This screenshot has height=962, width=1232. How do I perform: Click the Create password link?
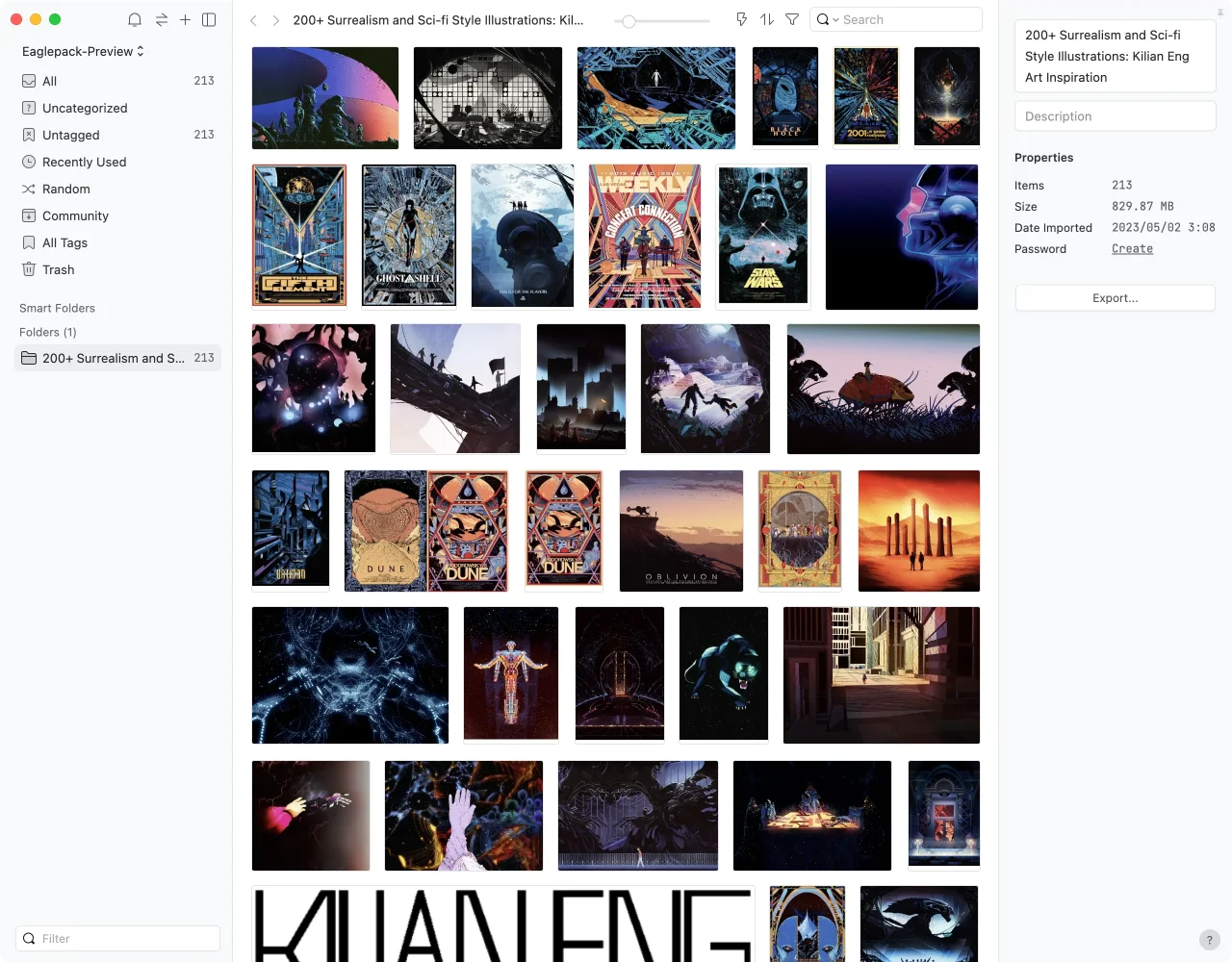click(1132, 248)
